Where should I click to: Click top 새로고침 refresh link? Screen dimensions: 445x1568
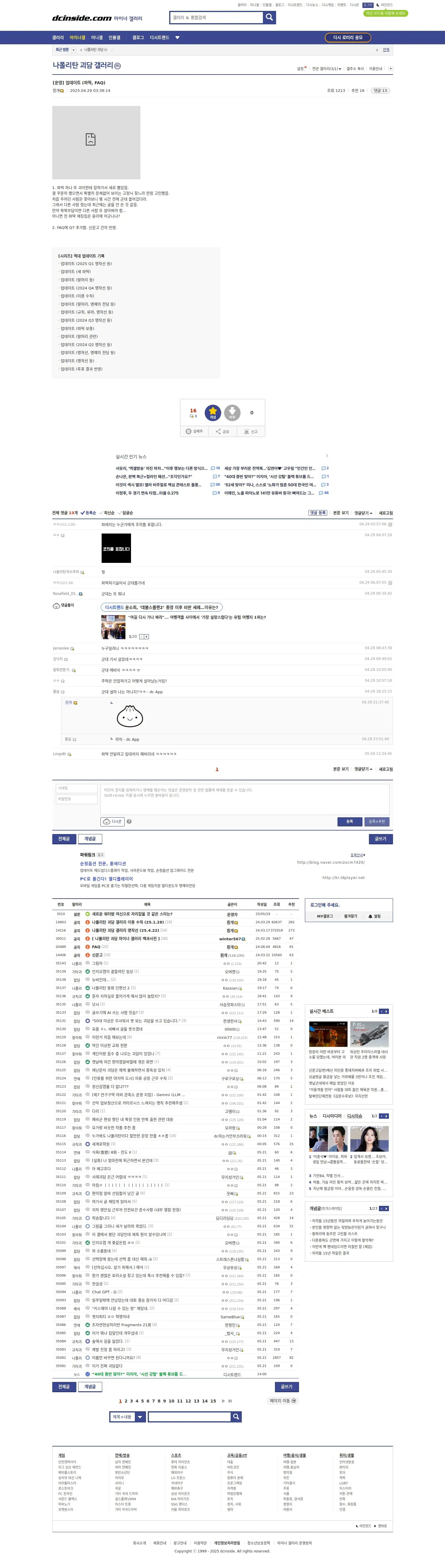(x=386, y=513)
